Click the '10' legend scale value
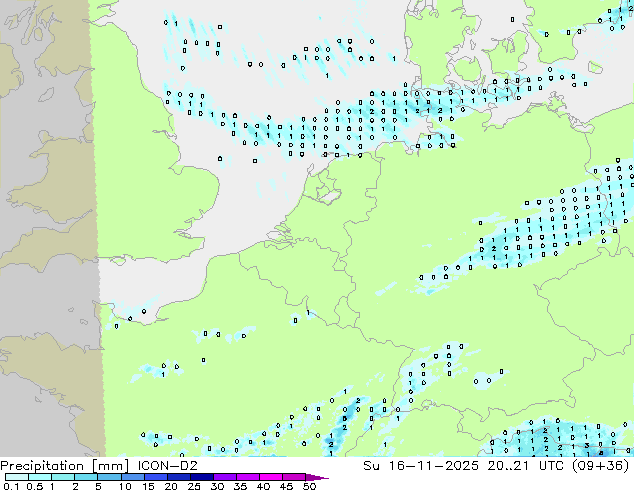 tap(125, 486)
